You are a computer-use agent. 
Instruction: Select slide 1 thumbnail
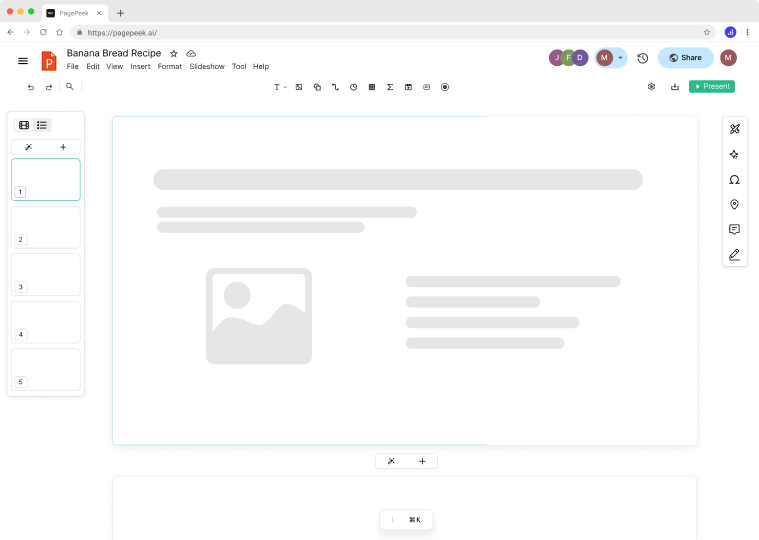(x=46, y=180)
